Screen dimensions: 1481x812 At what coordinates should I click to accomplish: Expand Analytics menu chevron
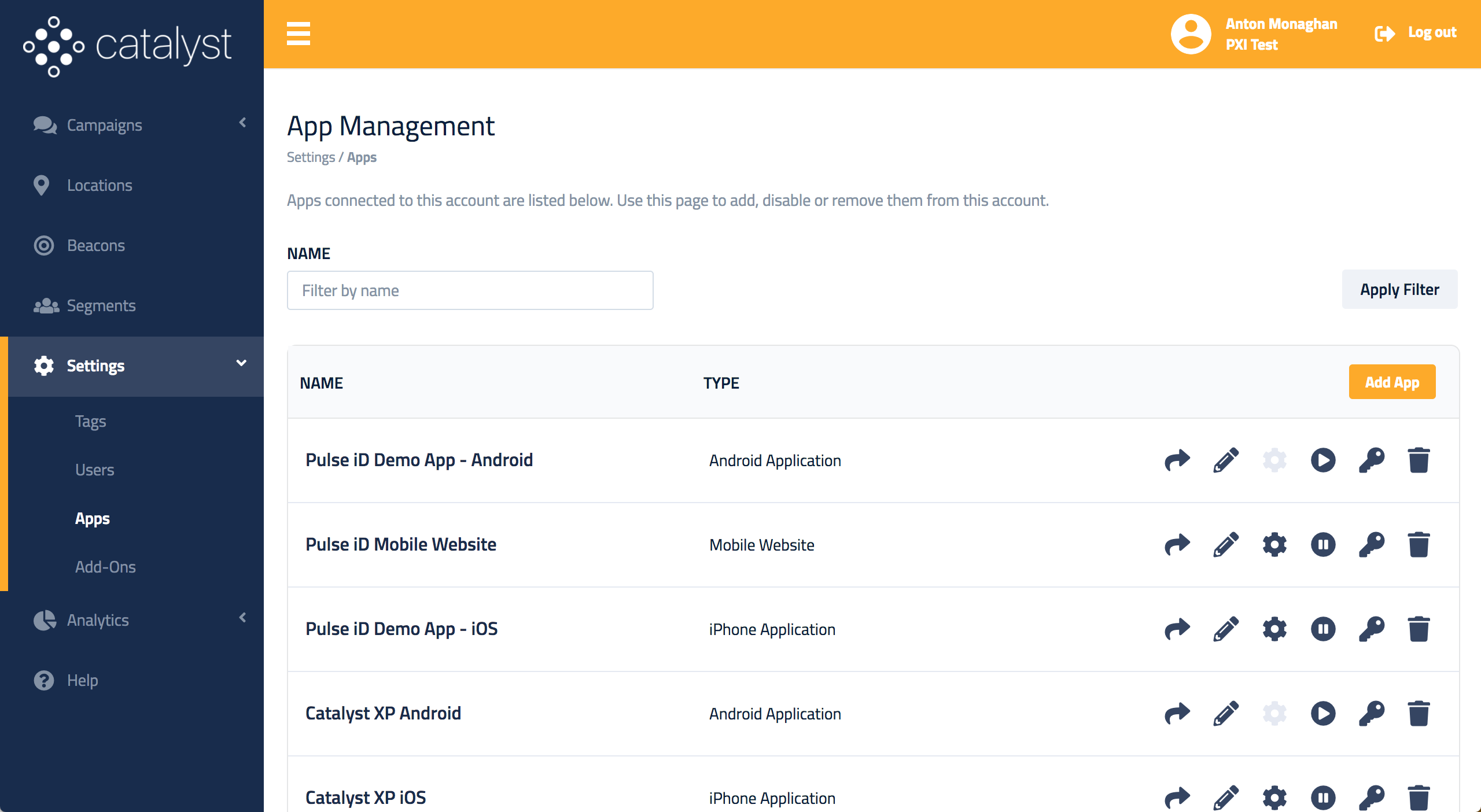pyautogui.click(x=242, y=618)
